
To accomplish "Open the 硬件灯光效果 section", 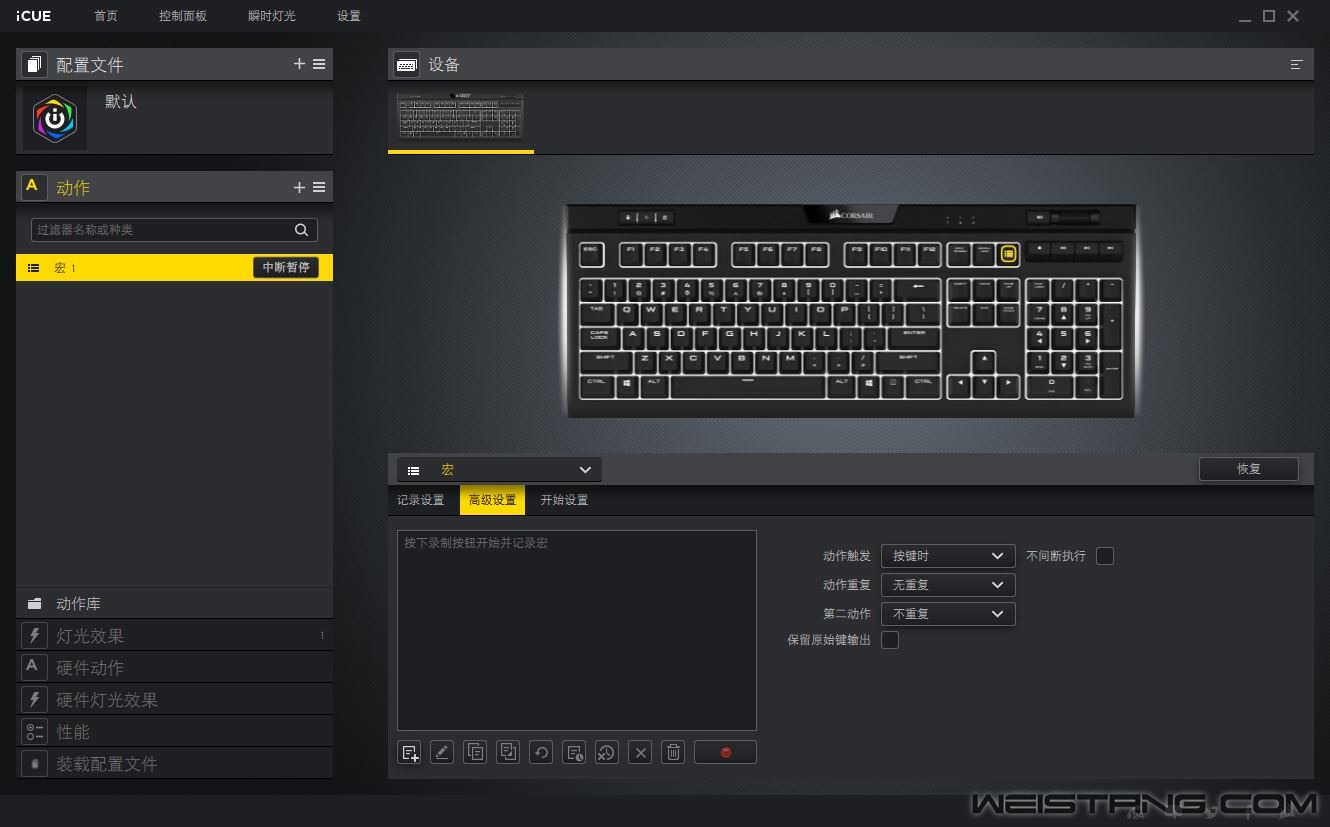I will point(174,699).
